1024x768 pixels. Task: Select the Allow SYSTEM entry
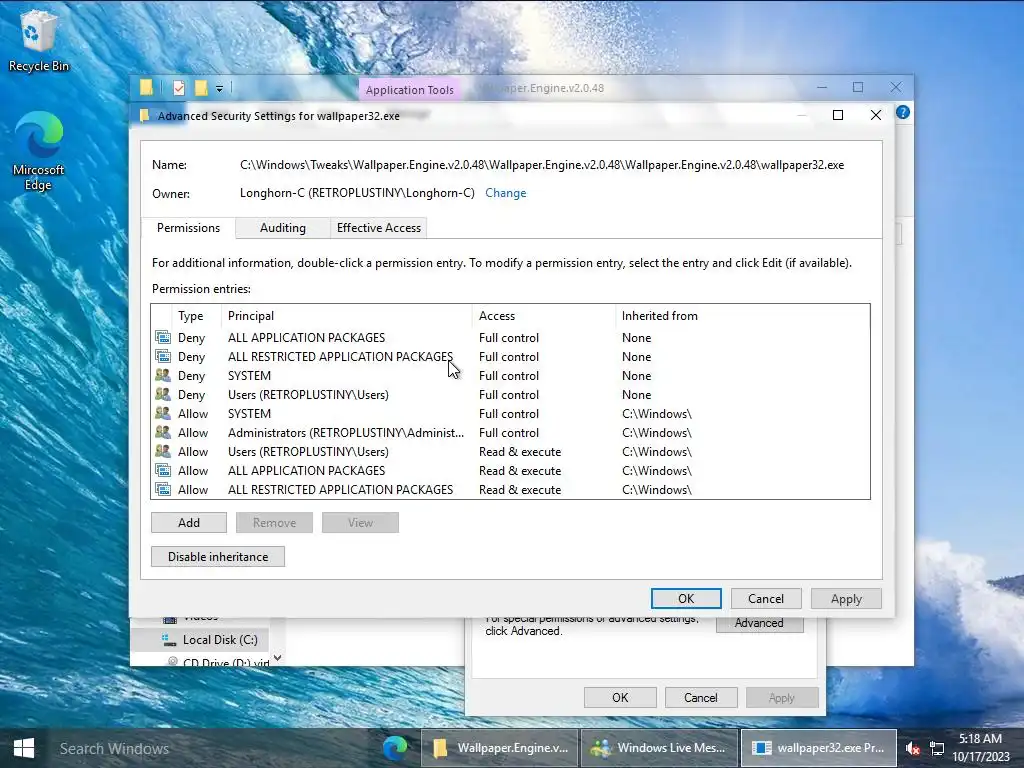pyautogui.click(x=510, y=413)
